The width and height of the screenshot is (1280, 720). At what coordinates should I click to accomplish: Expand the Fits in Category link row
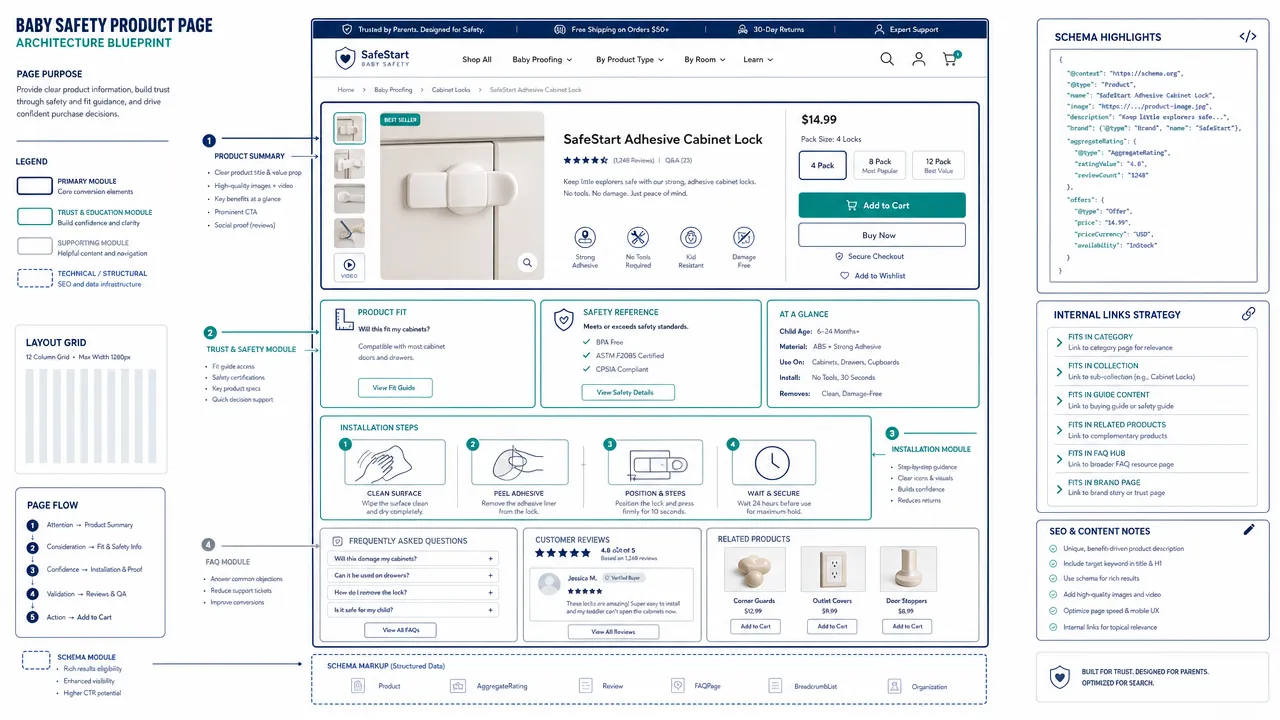[1151, 342]
